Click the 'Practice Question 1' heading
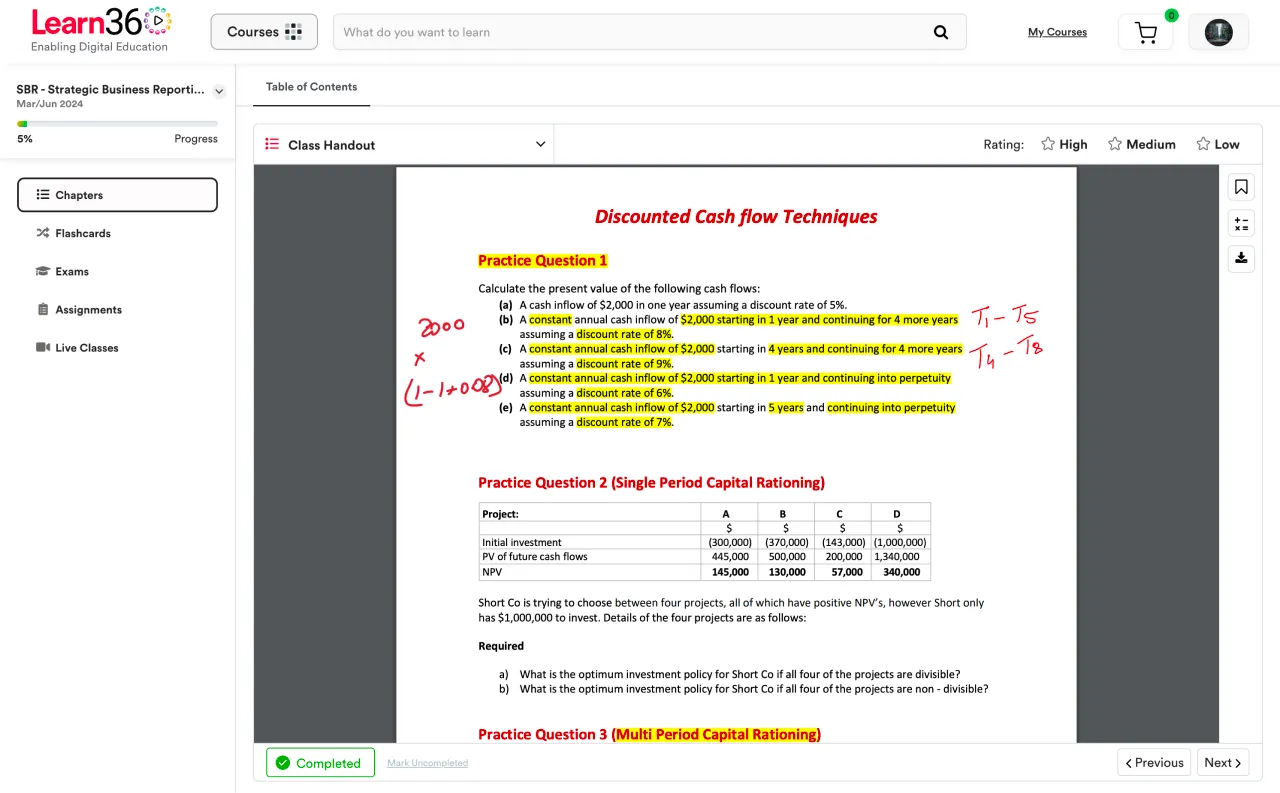 click(x=543, y=260)
